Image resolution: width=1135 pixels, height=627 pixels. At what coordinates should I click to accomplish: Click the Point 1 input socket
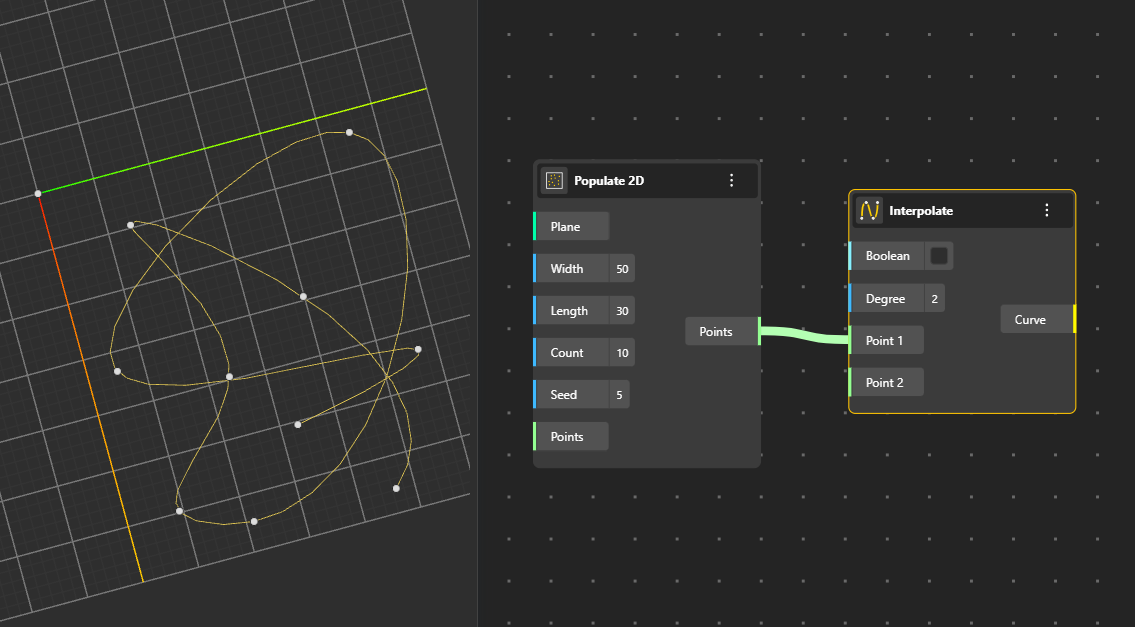[884, 341]
